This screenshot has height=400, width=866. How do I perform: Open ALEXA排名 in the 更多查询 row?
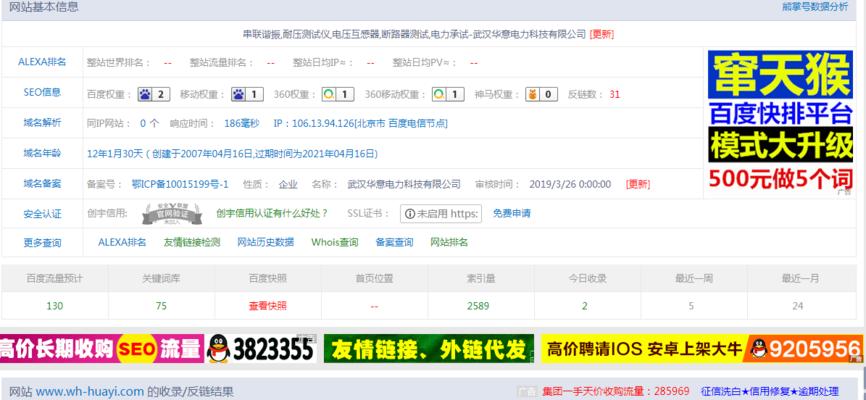[122, 243]
